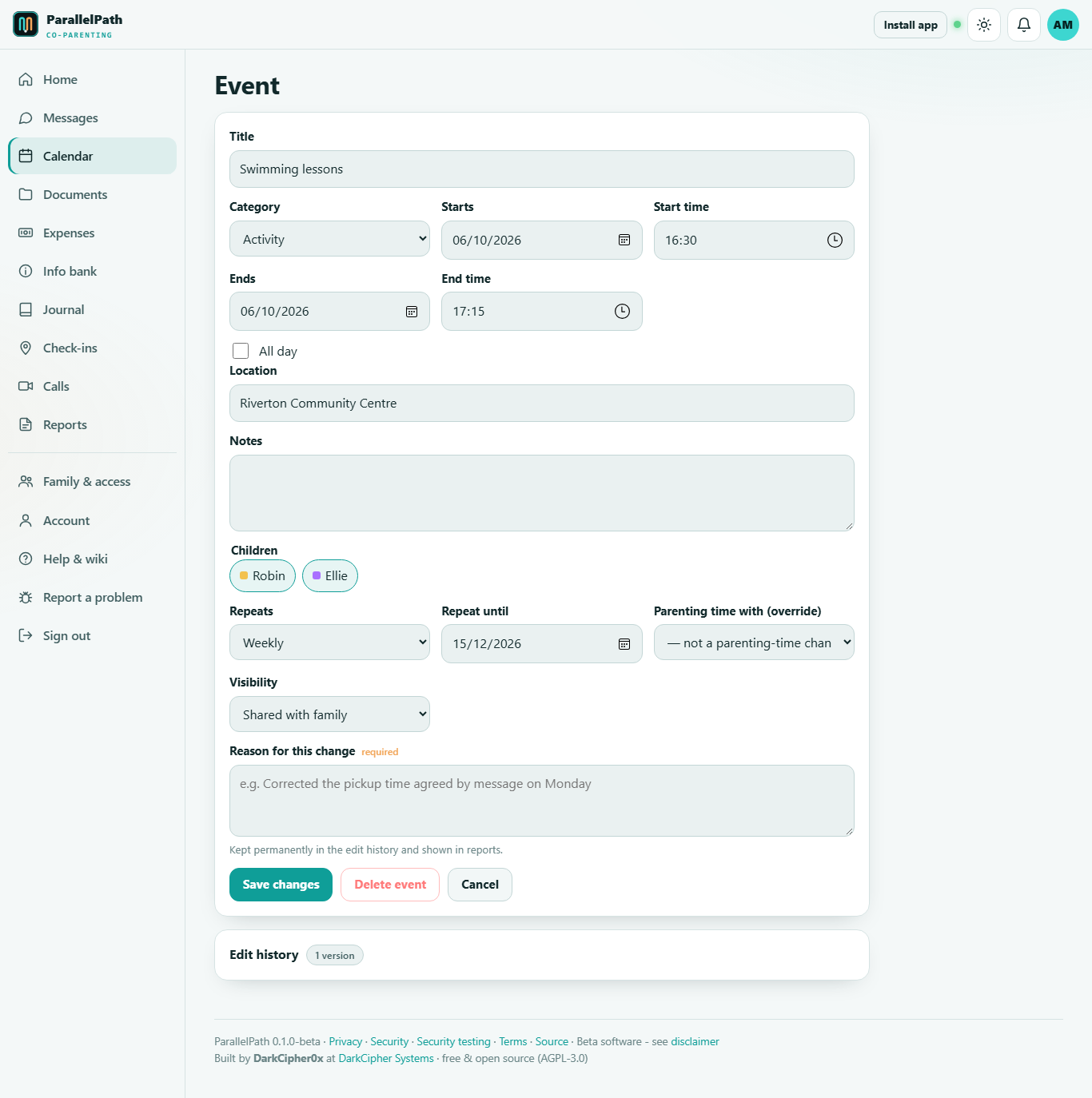Image resolution: width=1092 pixels, height=1098 pixels.
Task: Click the Calls video camera icon
Action: tap(26, 386)
